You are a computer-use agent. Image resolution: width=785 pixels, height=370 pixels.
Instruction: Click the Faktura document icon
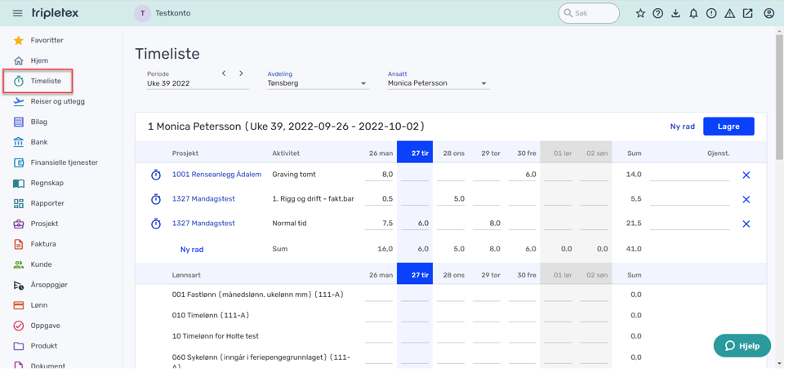tap(19, 244)
